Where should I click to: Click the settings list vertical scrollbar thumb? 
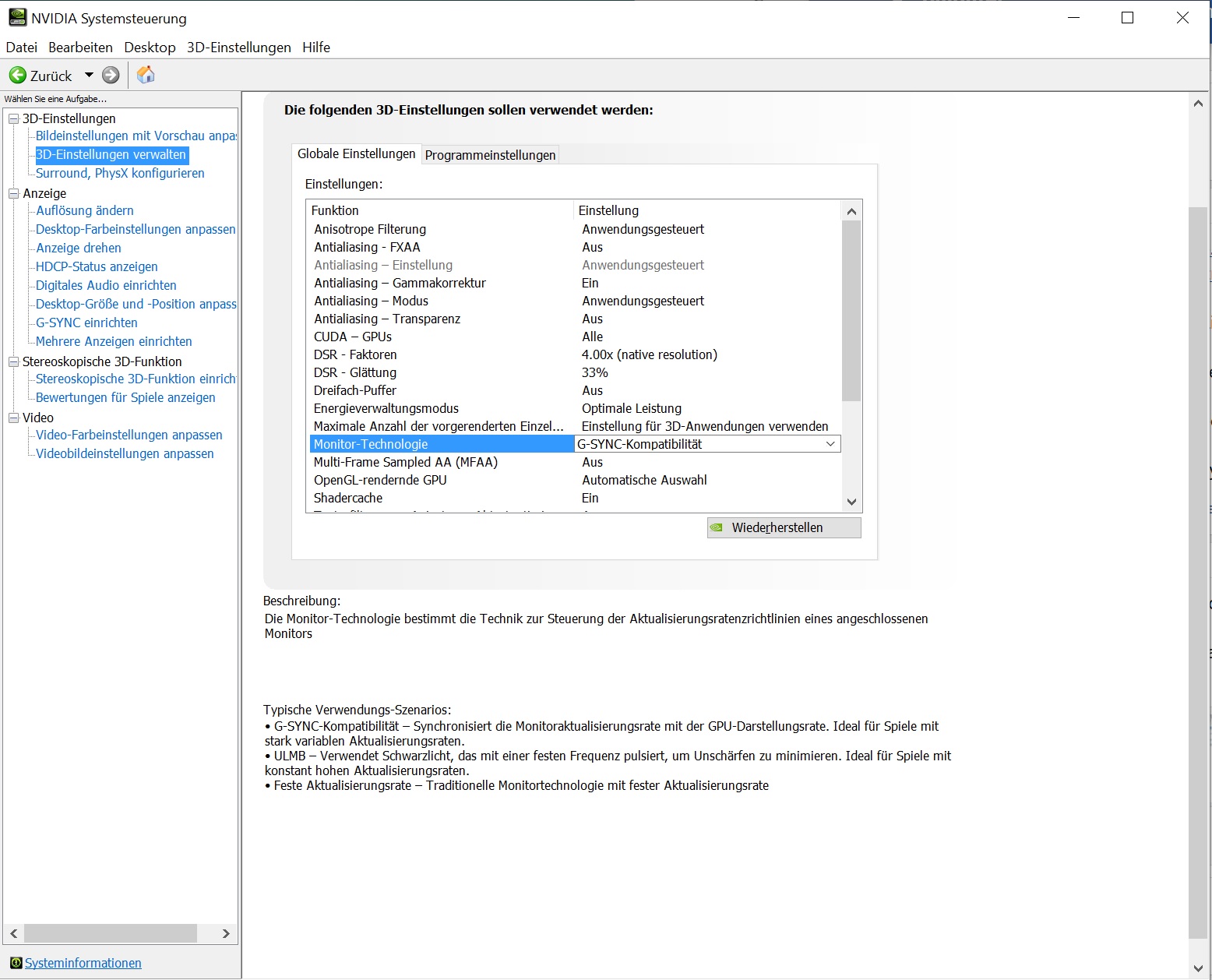pyautogui.click(x=851, y=311)
